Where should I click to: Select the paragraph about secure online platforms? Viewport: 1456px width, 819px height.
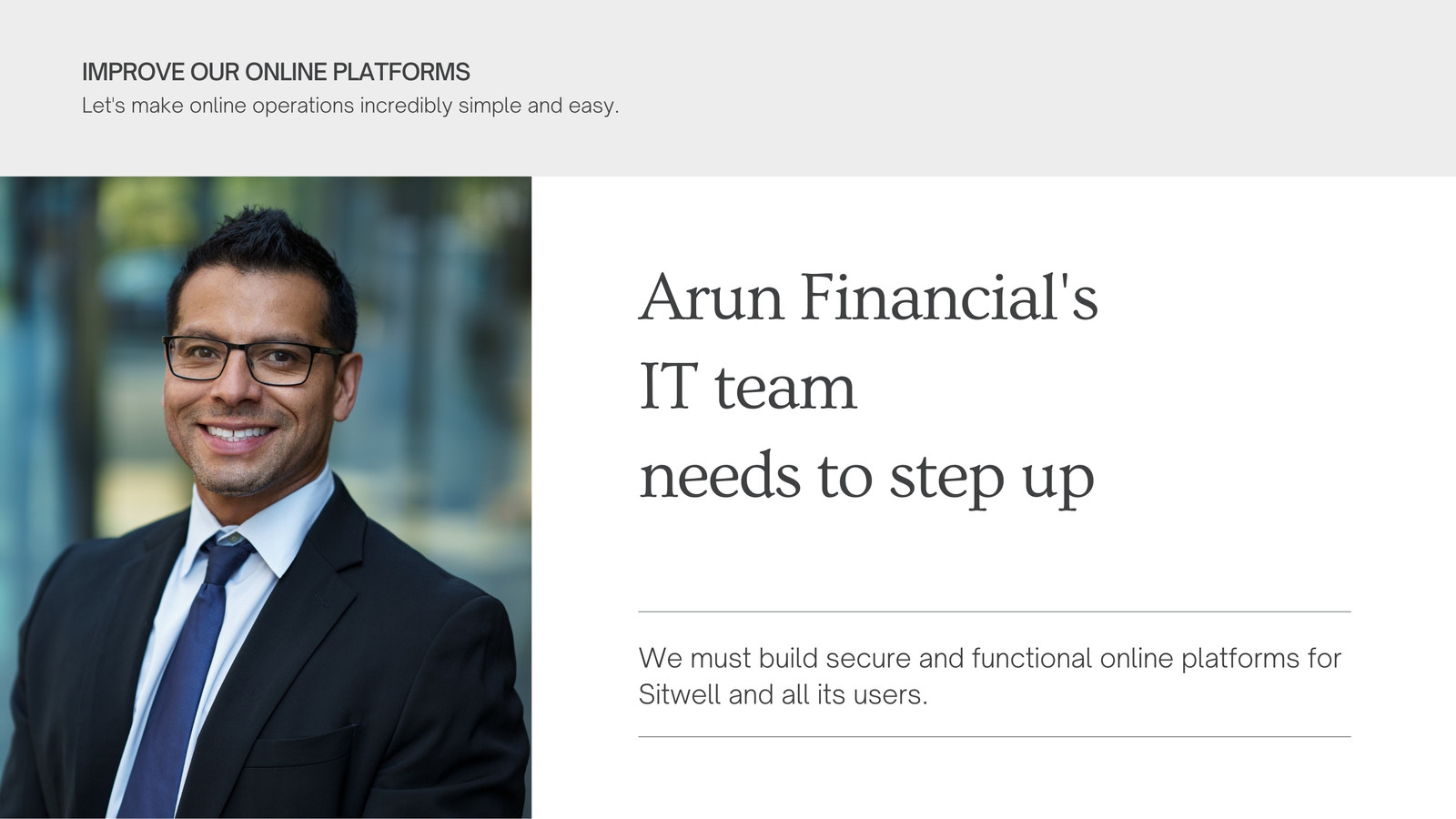click(x=990, y=676)
